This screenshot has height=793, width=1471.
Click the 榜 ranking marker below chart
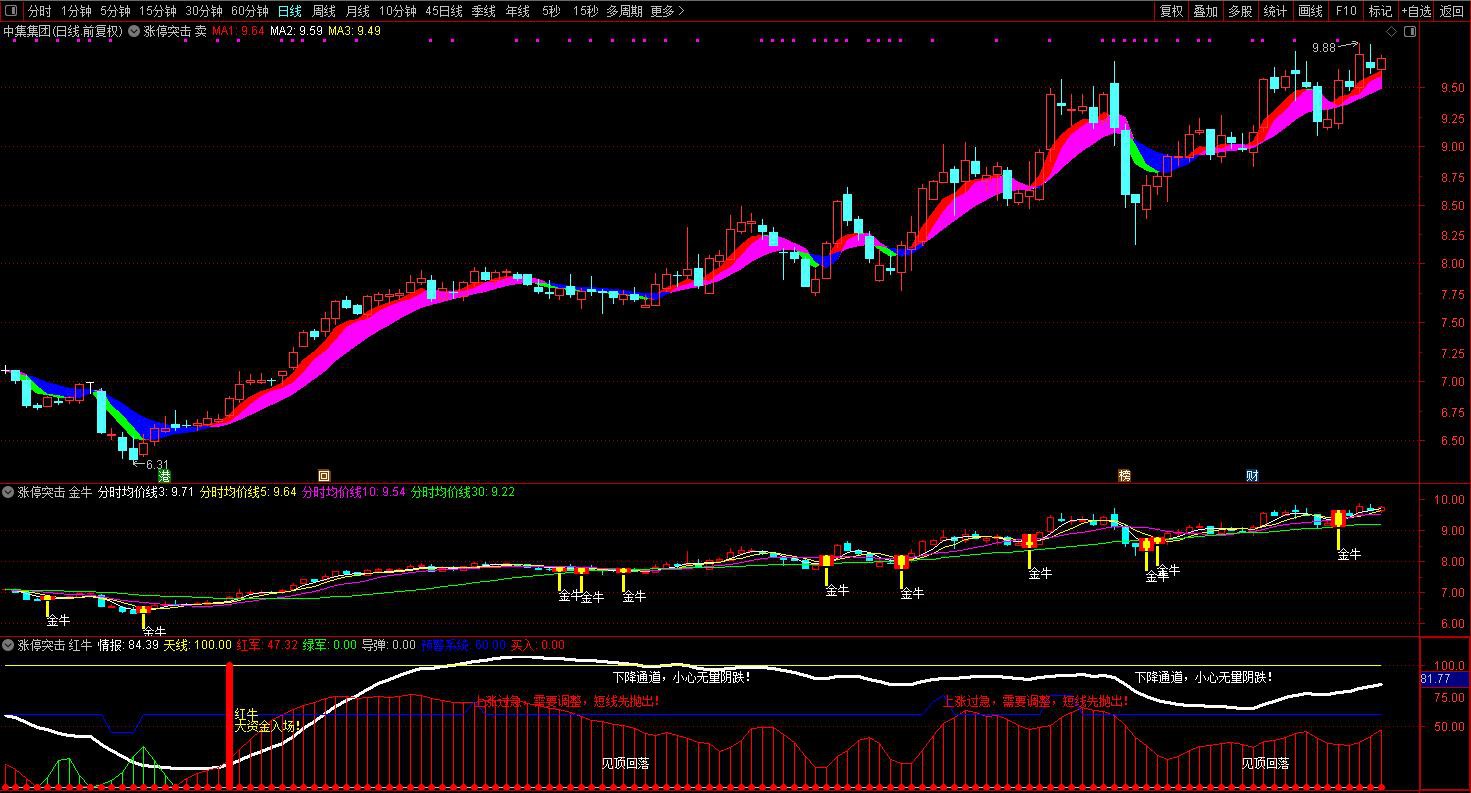(x=1124, y=476)
